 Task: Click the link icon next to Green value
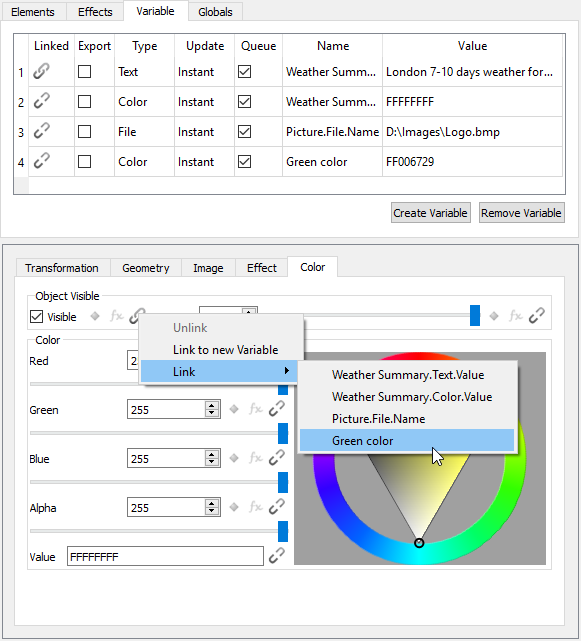[277, 409]
